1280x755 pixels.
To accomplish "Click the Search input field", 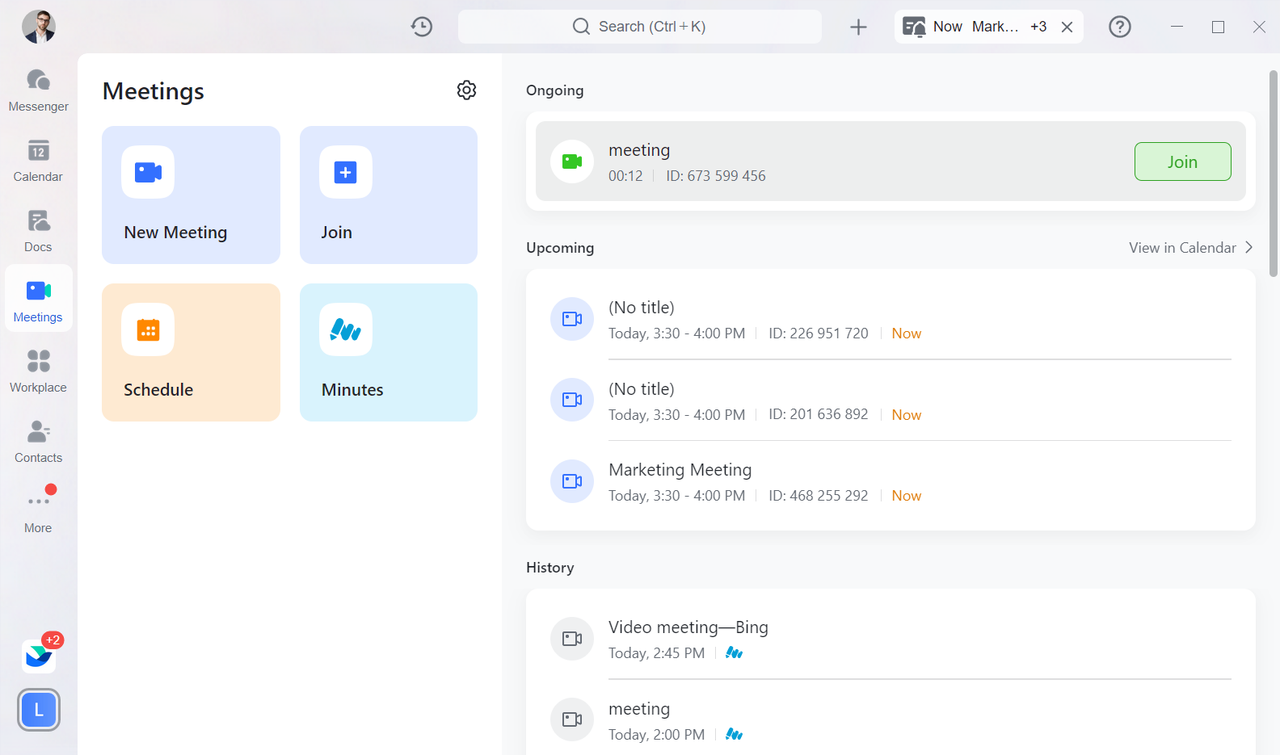I will pos(640,27).
